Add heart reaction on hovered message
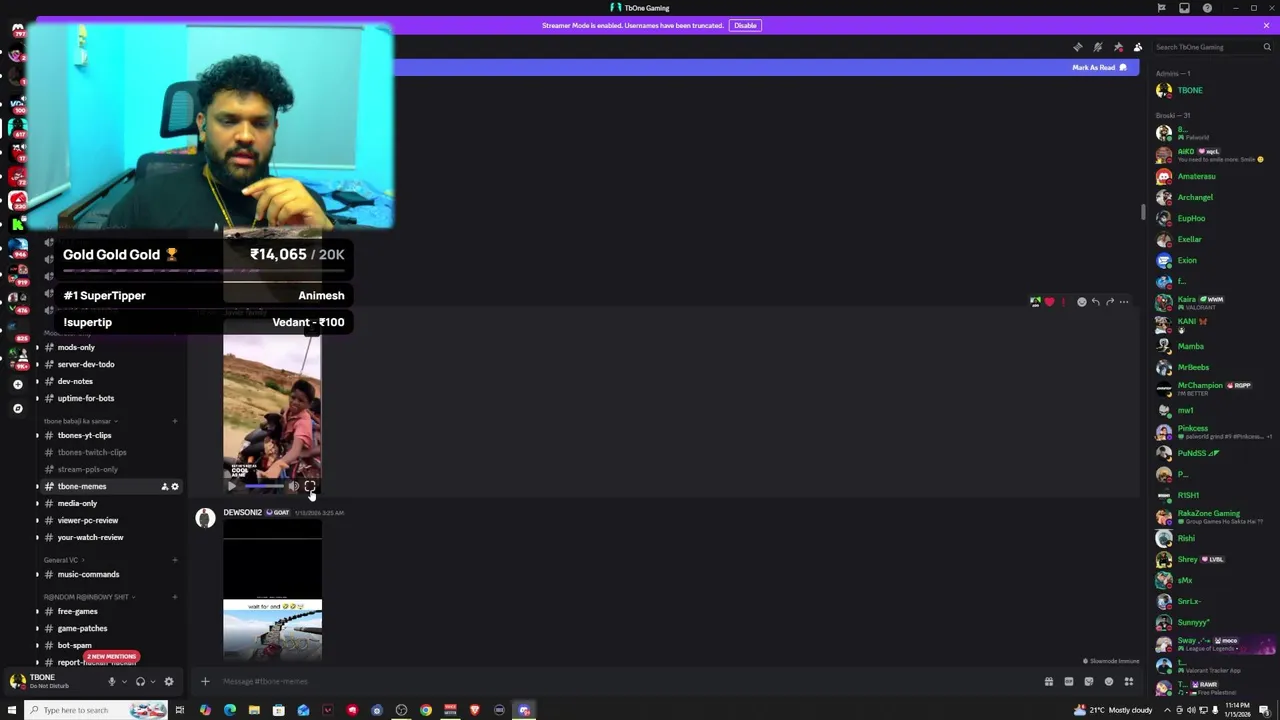The width and height of the screenshot is (1280, 720). (1049, 302)
